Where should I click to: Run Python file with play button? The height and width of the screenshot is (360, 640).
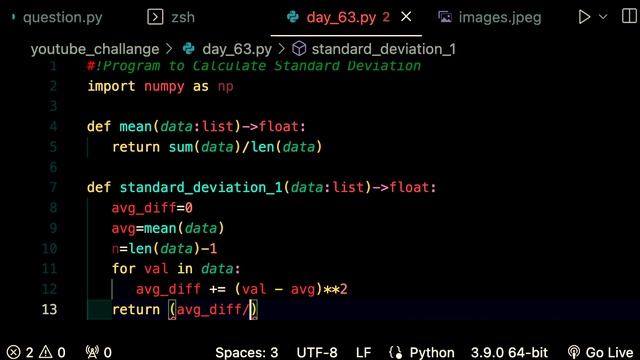[x=584, y=17]
